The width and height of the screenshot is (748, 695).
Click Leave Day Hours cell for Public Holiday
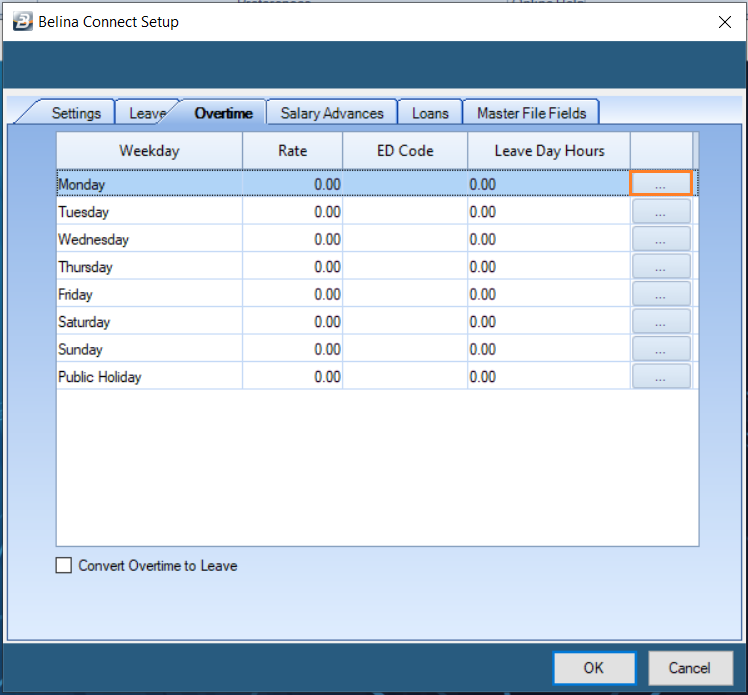click(549, 377)
